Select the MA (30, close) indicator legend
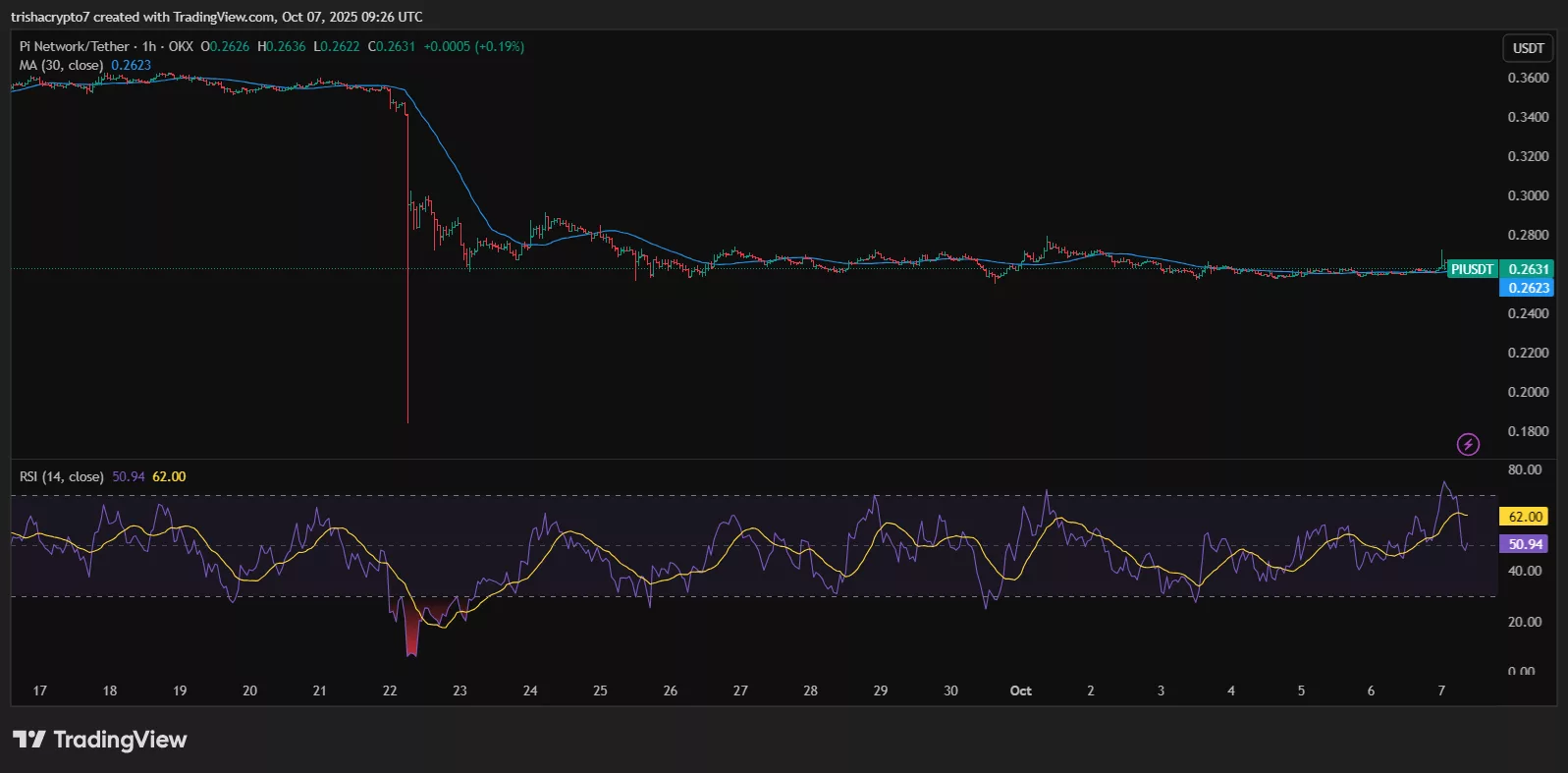 (61, 65)
